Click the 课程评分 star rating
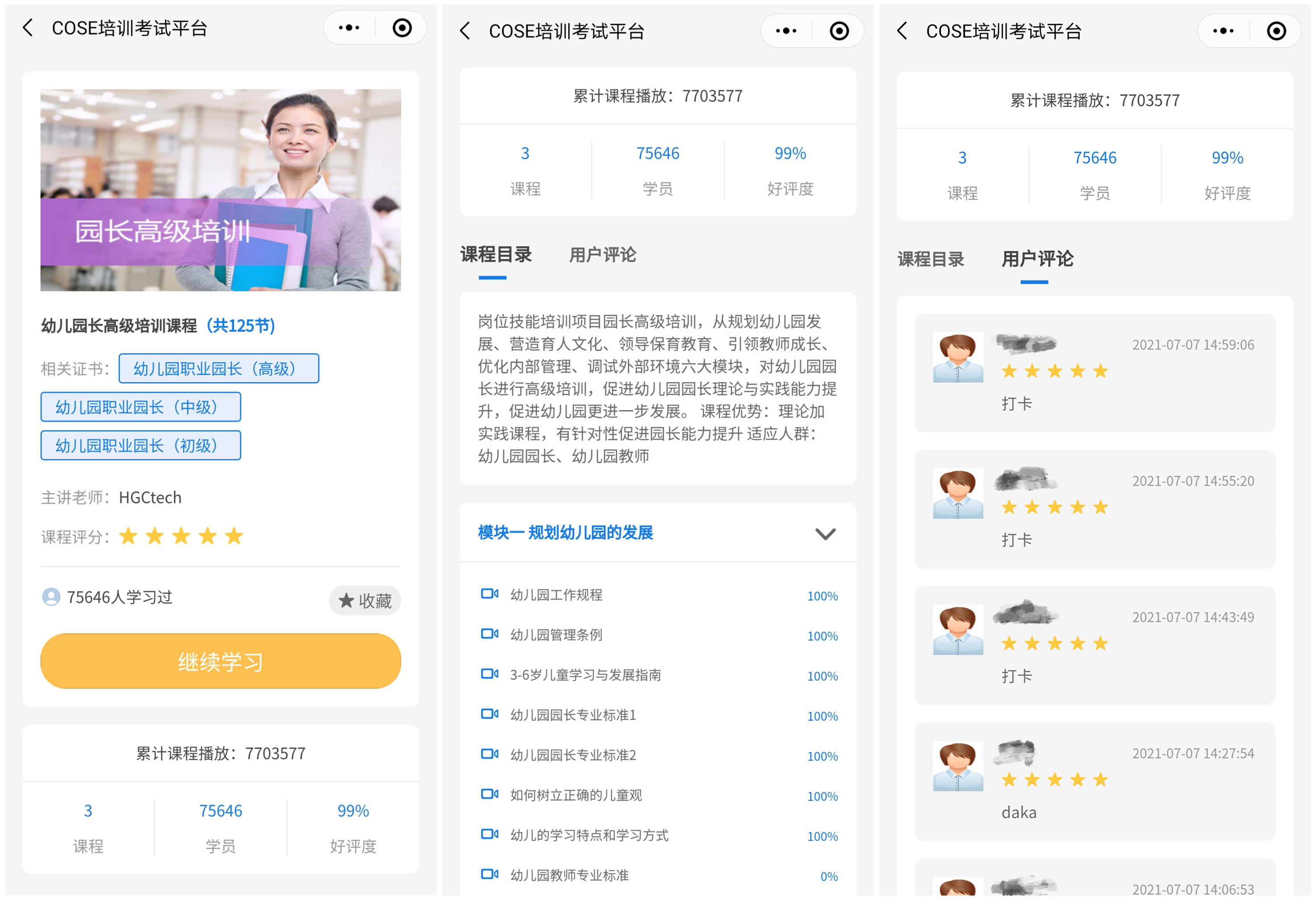The height and width of the screenshot is (900, 1316). coord(181,536)
